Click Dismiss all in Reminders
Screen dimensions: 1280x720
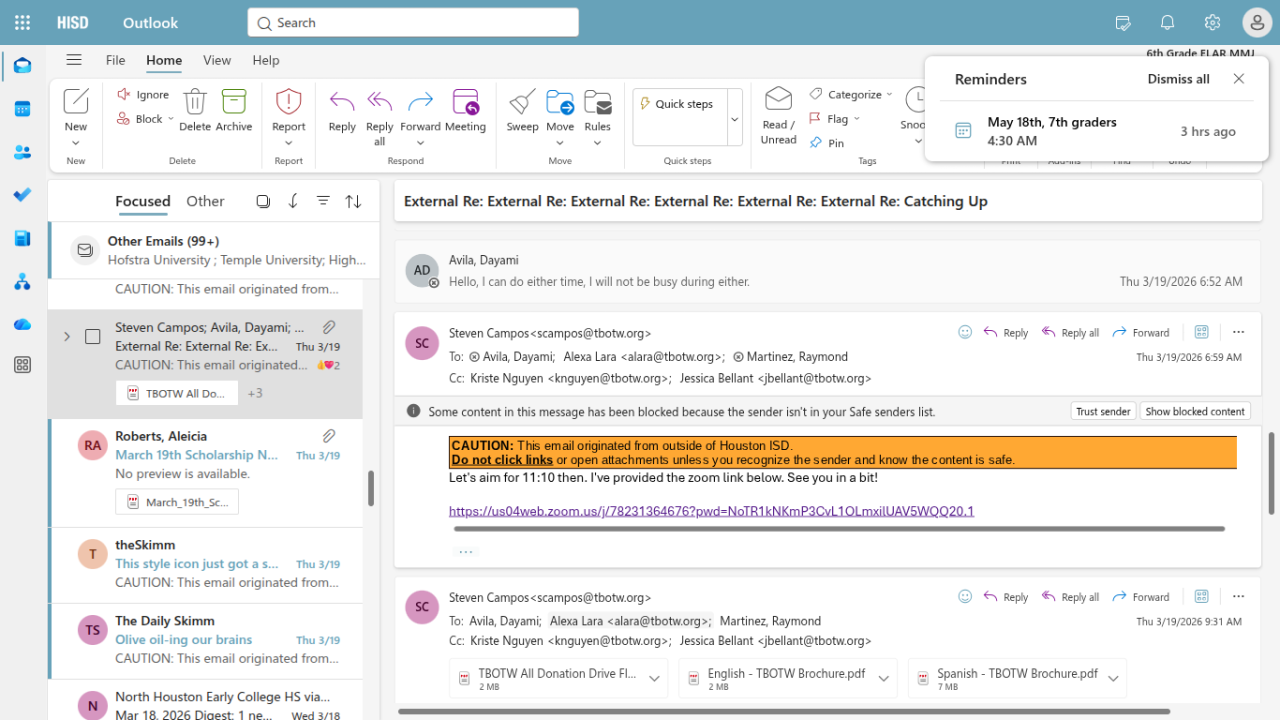click(1178, 79)
